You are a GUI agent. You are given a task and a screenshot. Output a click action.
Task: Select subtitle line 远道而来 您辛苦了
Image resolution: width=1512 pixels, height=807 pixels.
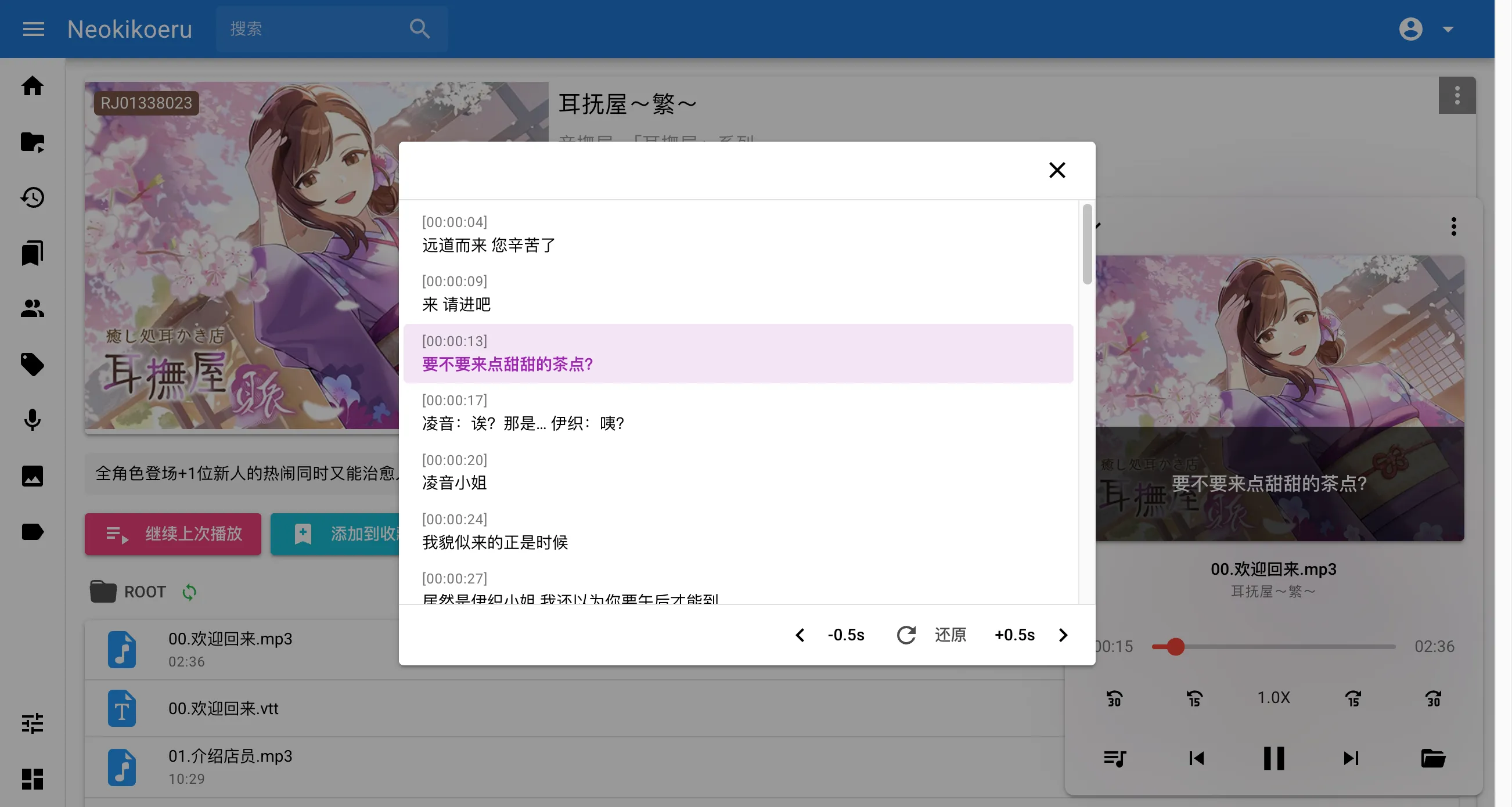click(x=738, y=233)
